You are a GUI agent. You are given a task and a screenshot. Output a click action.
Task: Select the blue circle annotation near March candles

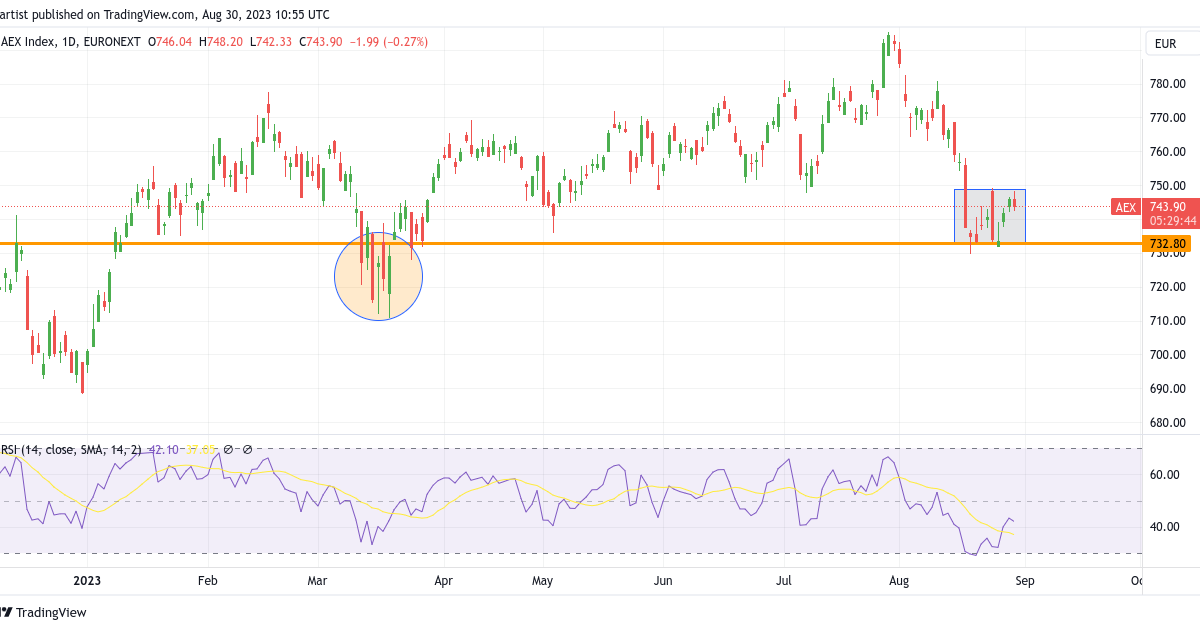(x=378, y=276)
